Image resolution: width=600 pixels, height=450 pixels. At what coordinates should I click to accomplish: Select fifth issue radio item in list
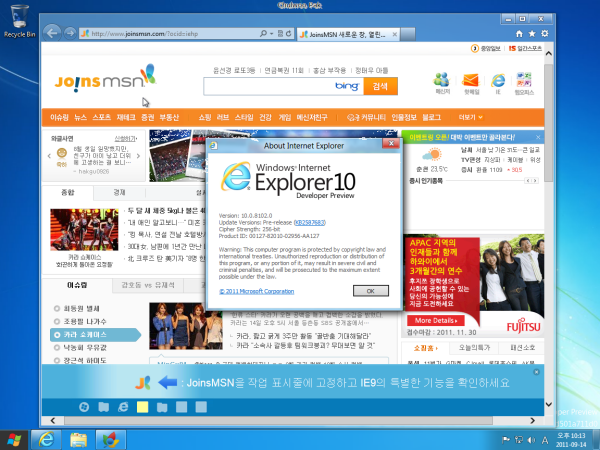click(x=57, y=360)
